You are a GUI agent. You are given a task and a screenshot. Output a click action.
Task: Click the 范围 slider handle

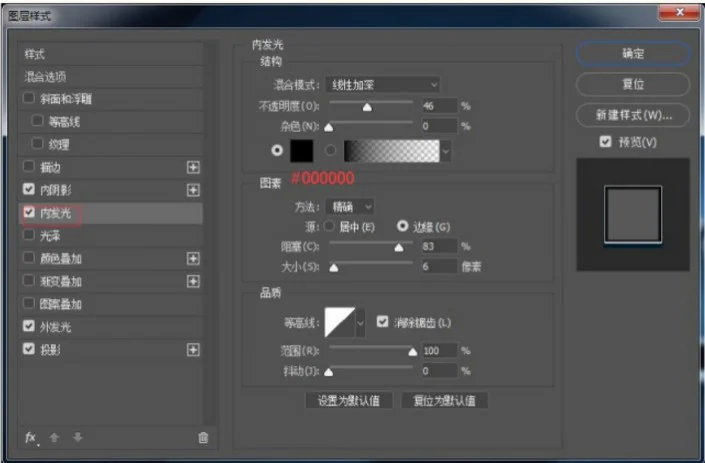click(x=413, y=352)
